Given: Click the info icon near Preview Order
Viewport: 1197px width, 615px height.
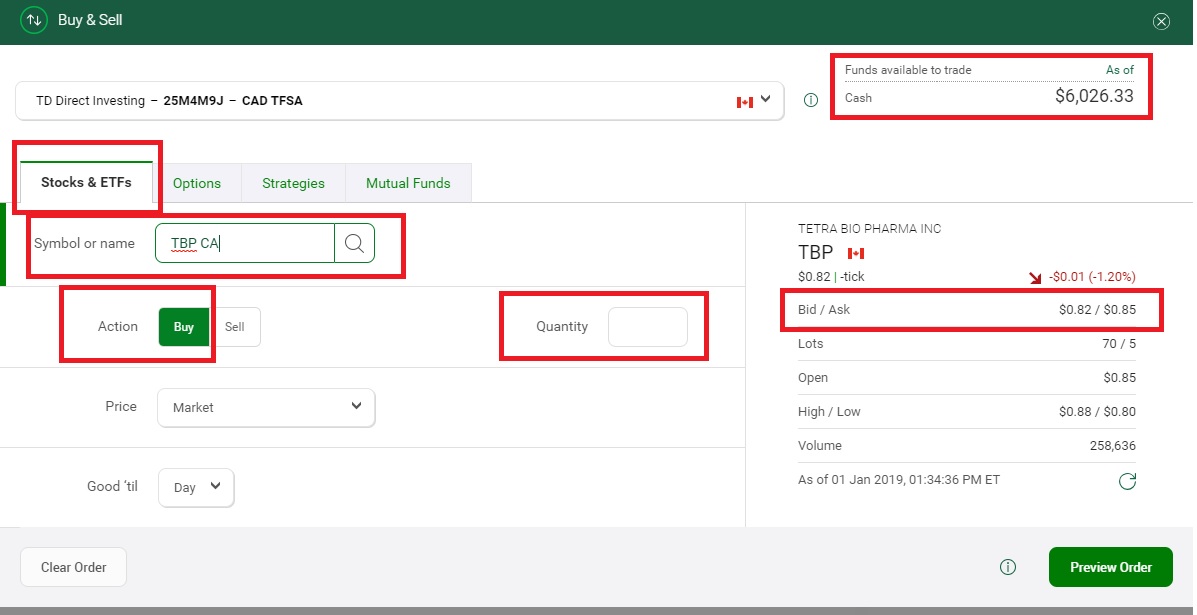Looking at the screenshot, I should 1008,567.
